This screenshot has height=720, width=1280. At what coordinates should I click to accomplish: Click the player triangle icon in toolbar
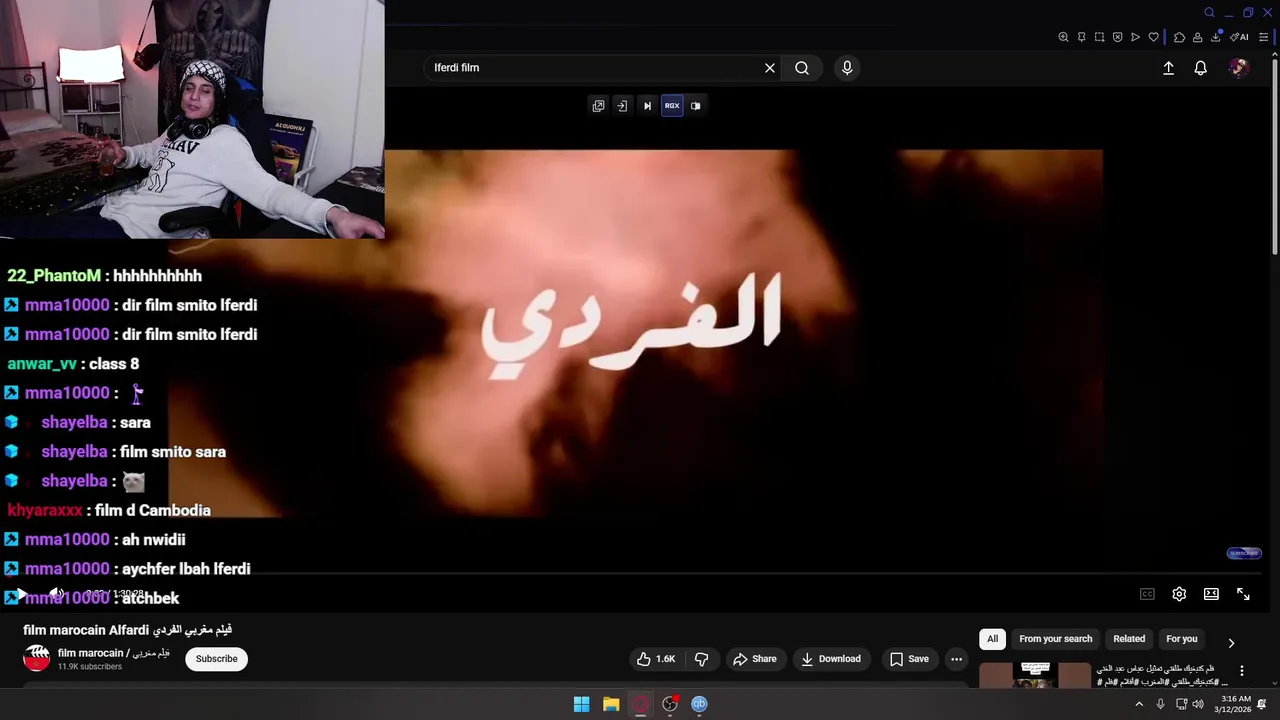[1135, 37]
